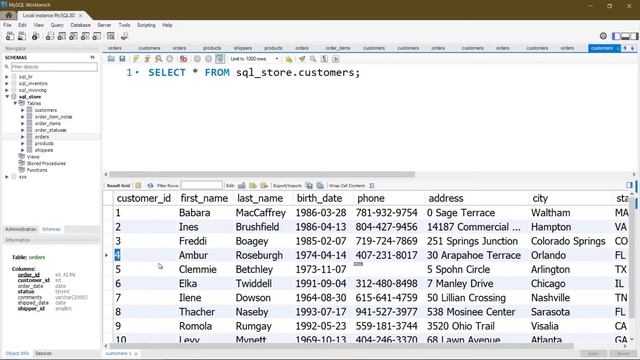Stop query execution icon
This screenshot has height=360, width=640.
170,59
